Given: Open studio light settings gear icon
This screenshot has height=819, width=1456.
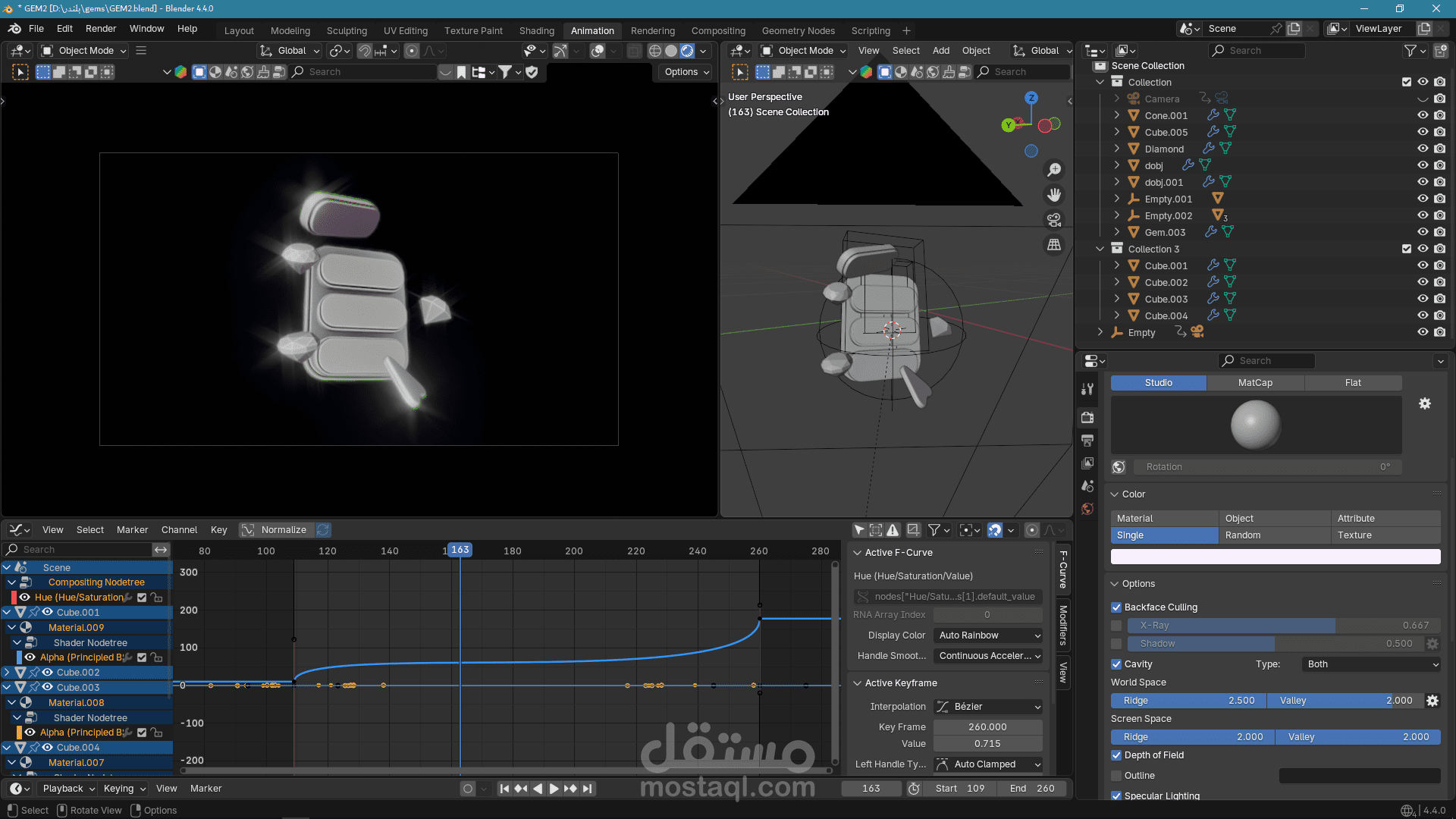Looking at the screenshot, I should click(x=1425, y=403).
